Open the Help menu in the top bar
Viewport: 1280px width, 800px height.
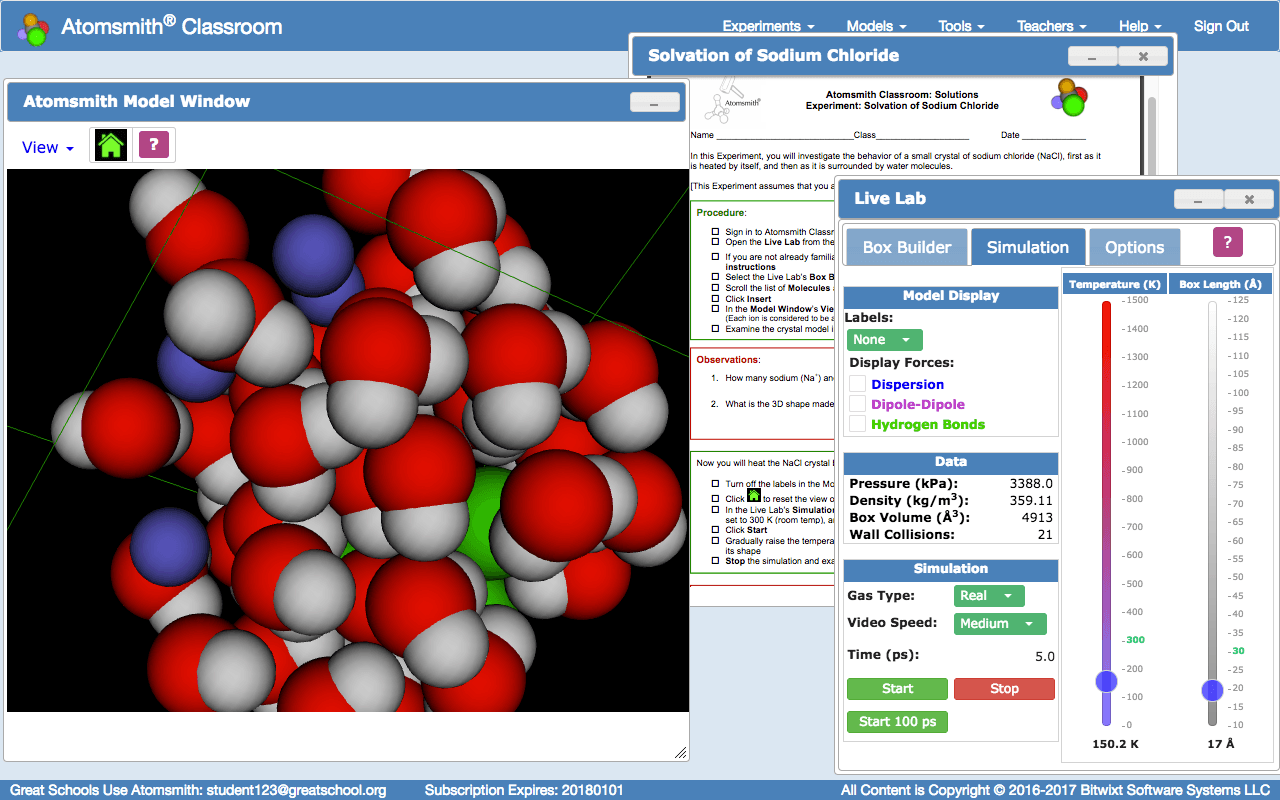click(x=1140, y=26)
